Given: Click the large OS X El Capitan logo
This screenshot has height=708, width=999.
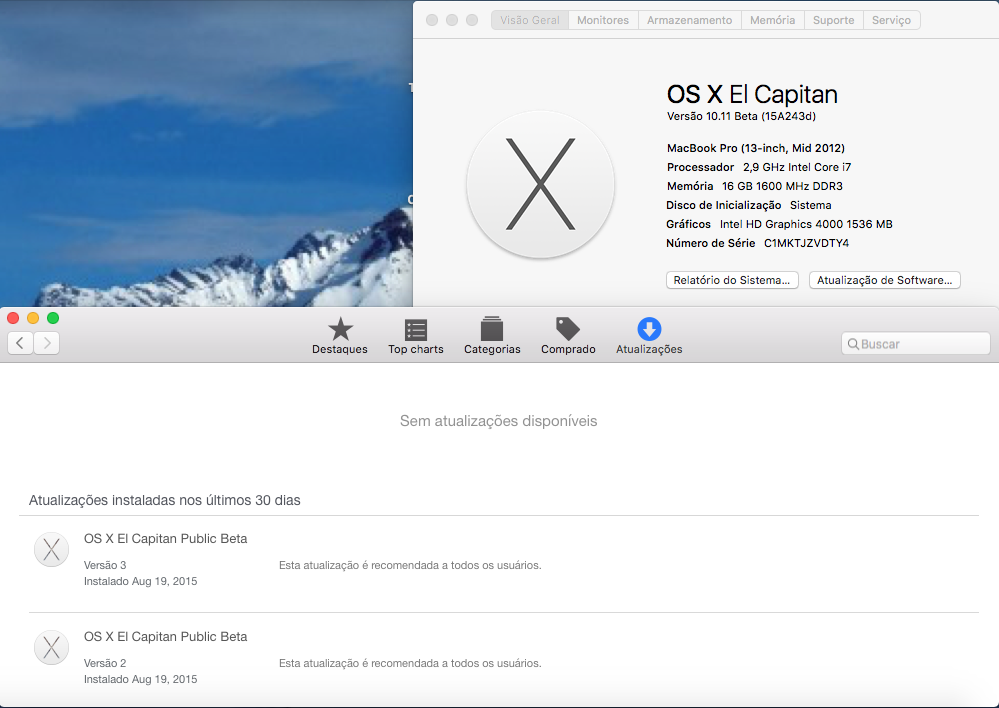Looking at the screenshot, I should pos(540,184).
